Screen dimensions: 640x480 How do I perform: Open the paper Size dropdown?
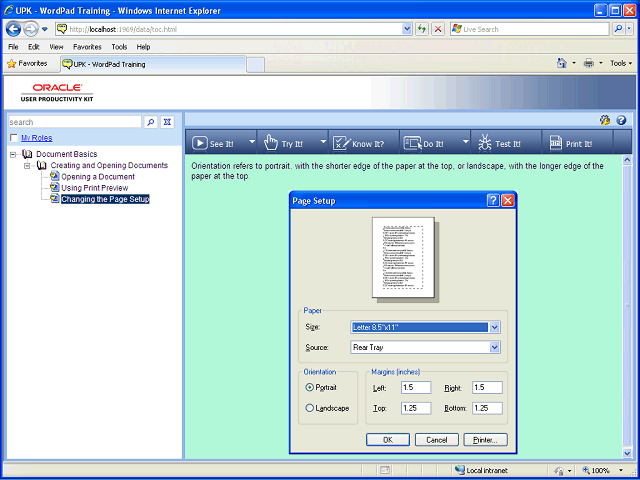pyautogui.click(x=494, y=327)
